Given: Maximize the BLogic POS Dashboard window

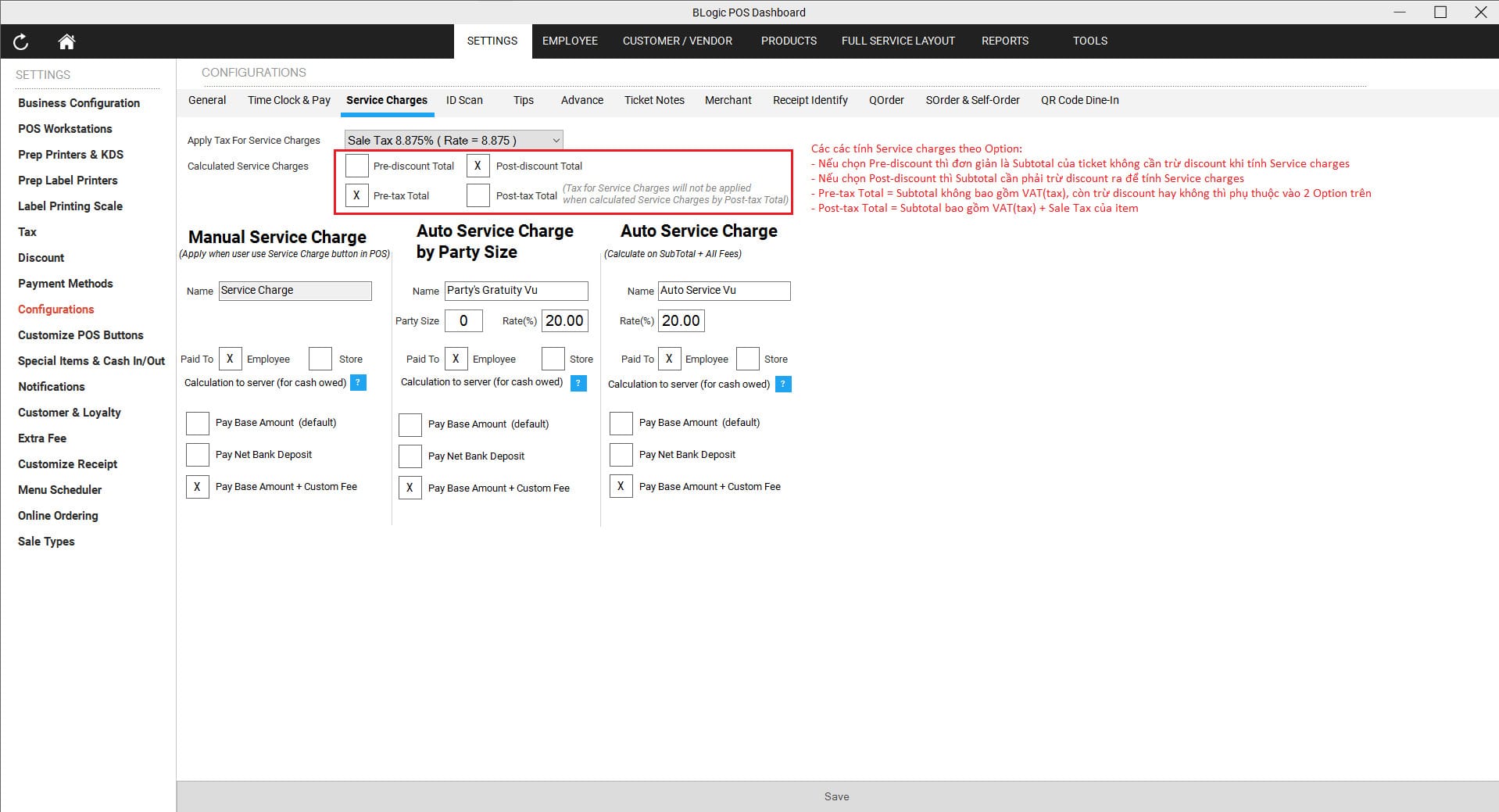Looking at the screenshot, I should click(1440, 13).
